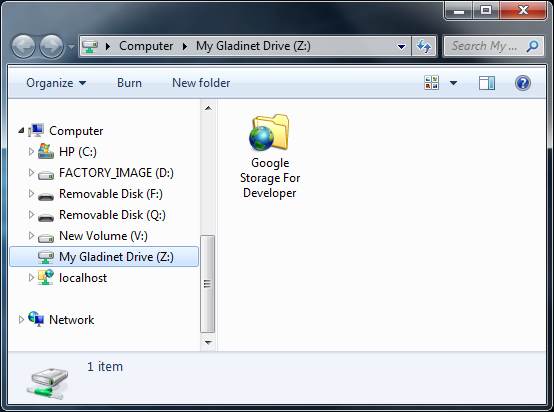Image resolution: width=554 pixels, height=412 pixels.
Task: Click the Removable Disk (F:) icon
Action: coord(46,196)
